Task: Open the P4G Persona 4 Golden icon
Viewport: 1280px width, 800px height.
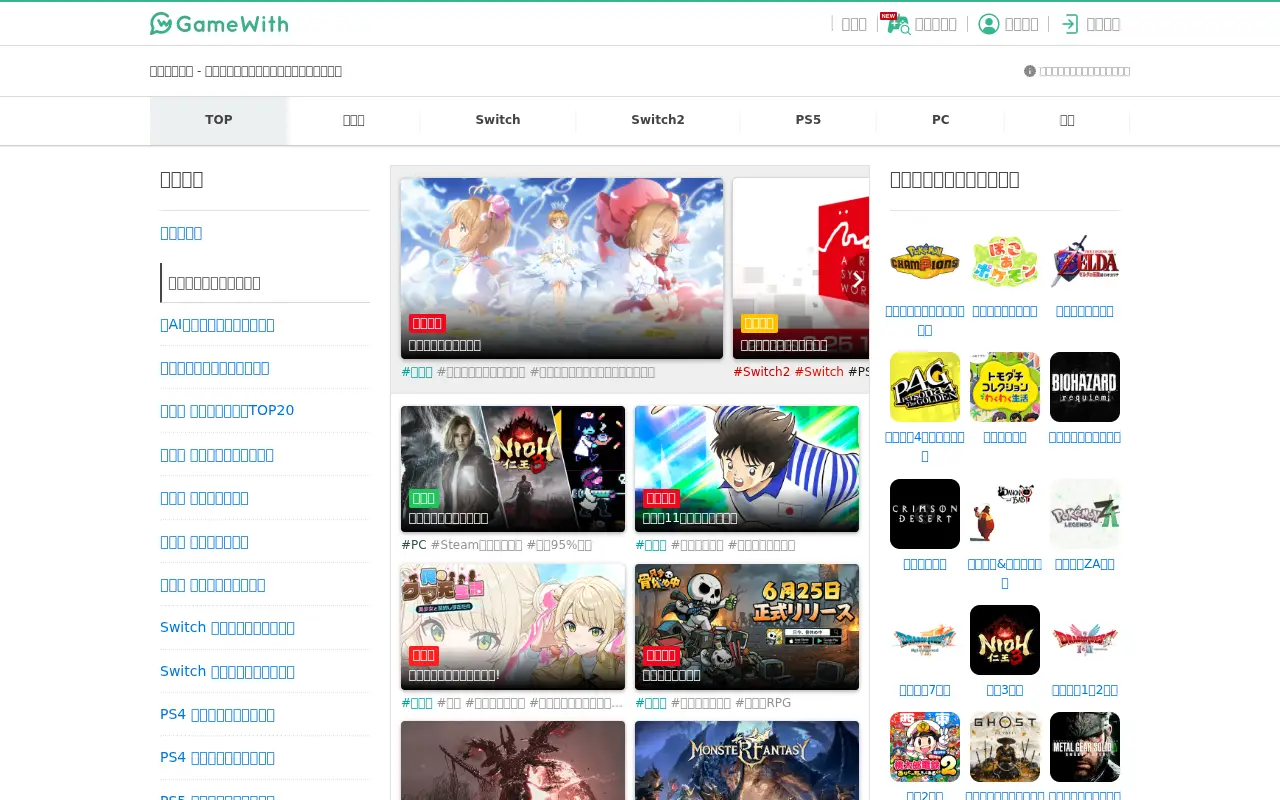Action: (925, 387)
